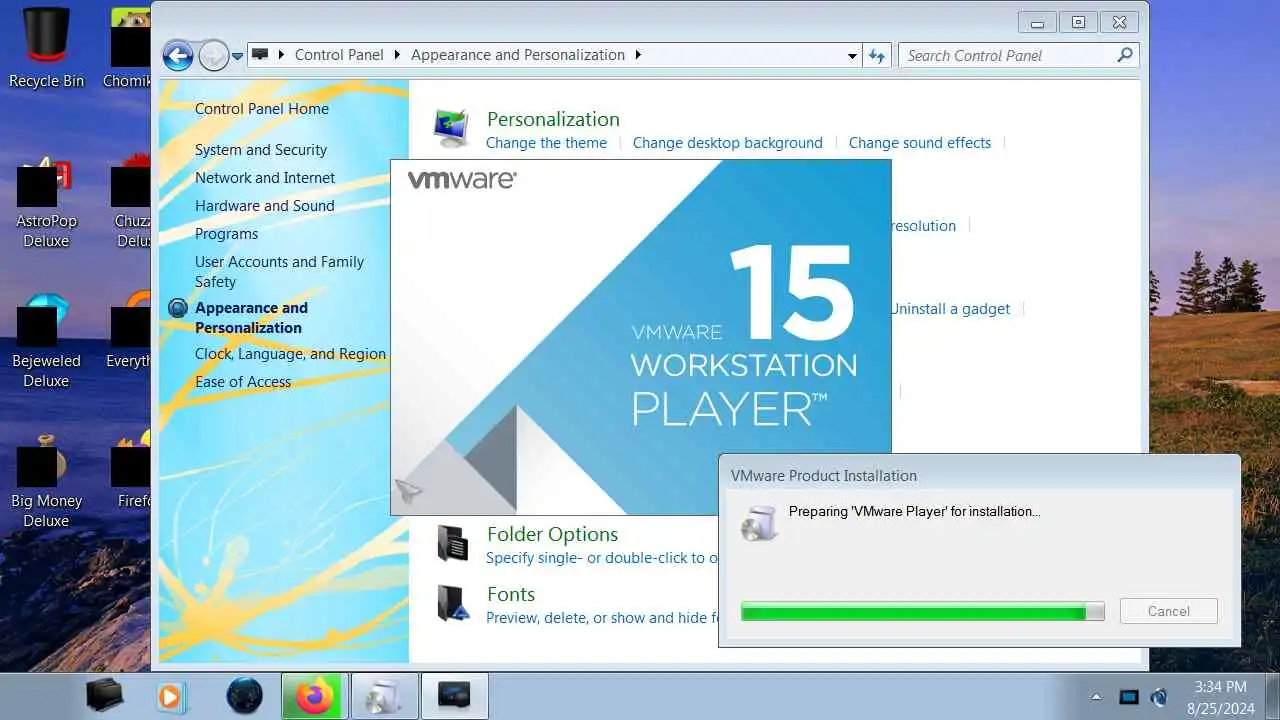Switch to Control Panel taskbar button

click(455, 696)
